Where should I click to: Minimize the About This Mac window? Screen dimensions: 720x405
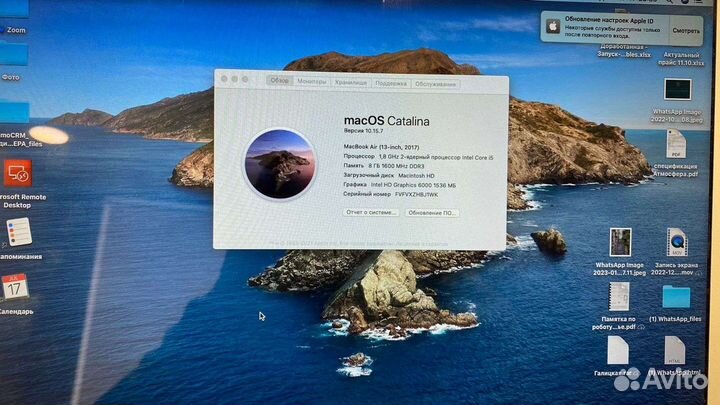click(x=235, y=79)
